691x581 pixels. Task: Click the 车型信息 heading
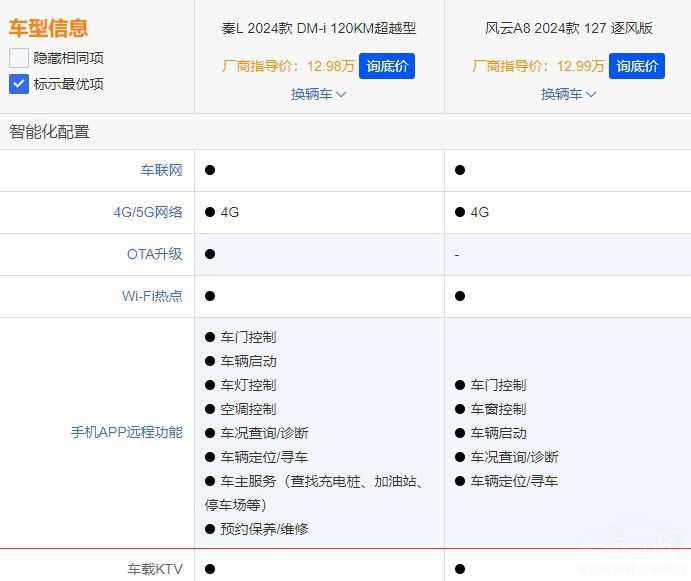[x=48, y=28]
